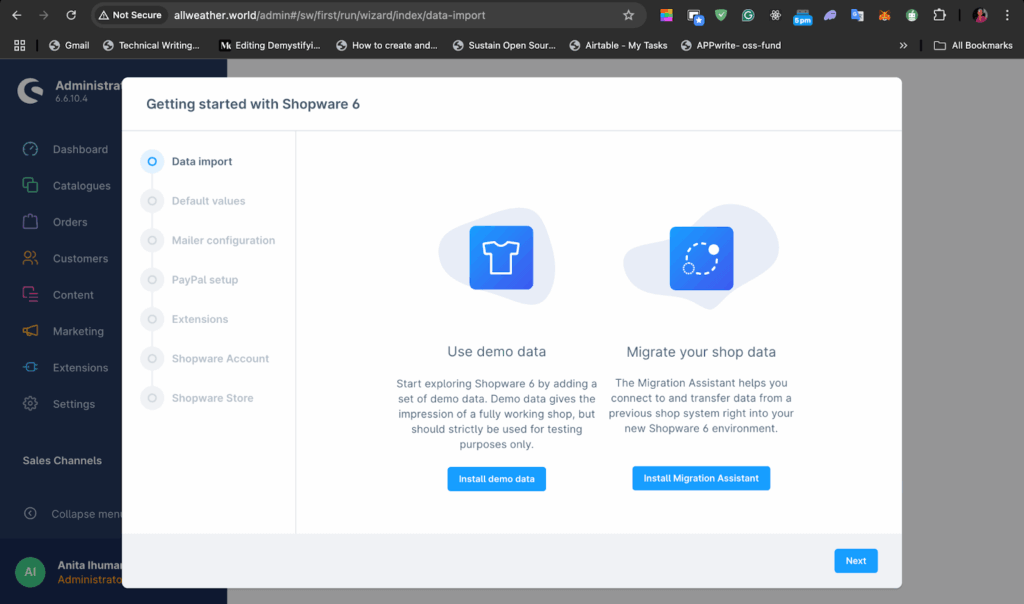The image size is (1024, 604).
Task: Open the Technical Writing bookmark
Action: coord(152,45)
